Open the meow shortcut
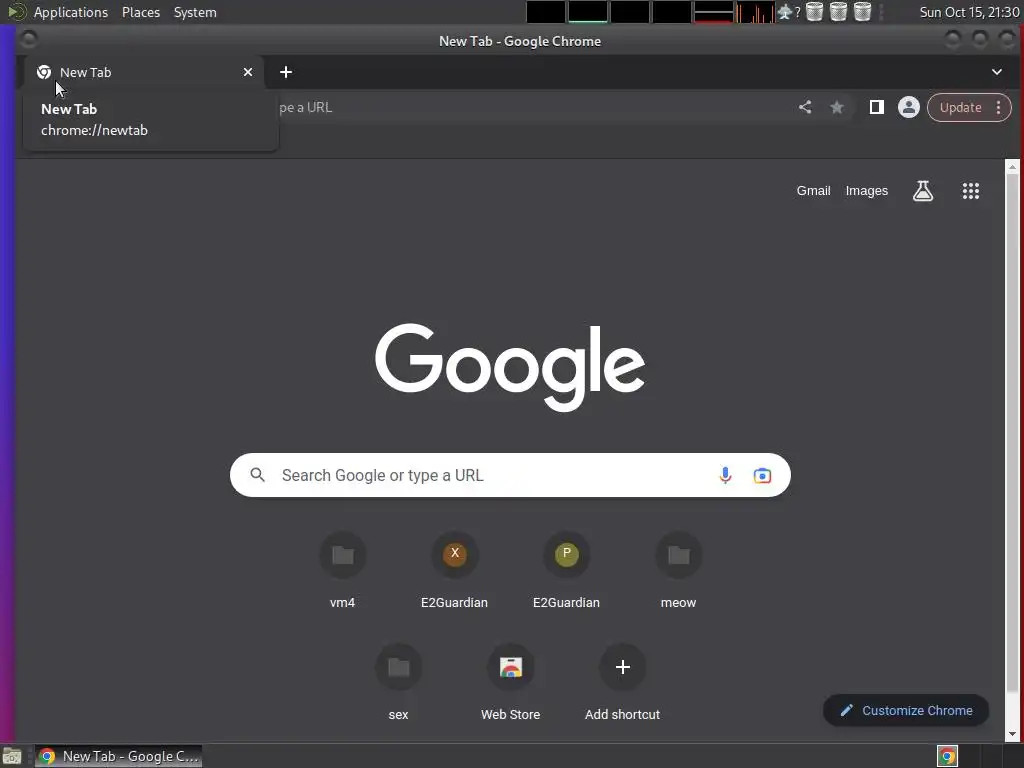Viewport: 1024px width, 768px height. coord(679,571)
